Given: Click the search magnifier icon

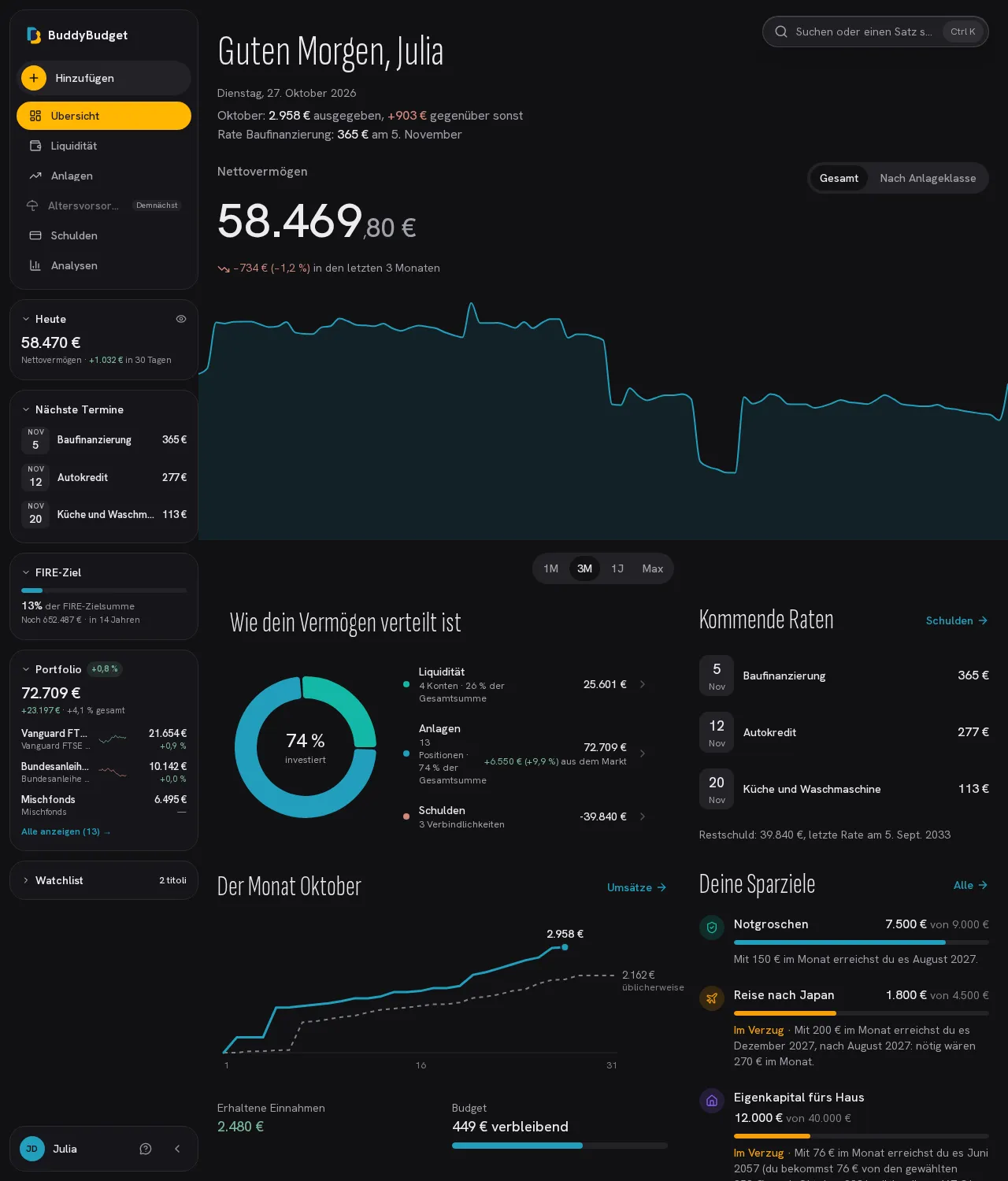Looking at the screenshot, I should (x=781, y=31).
